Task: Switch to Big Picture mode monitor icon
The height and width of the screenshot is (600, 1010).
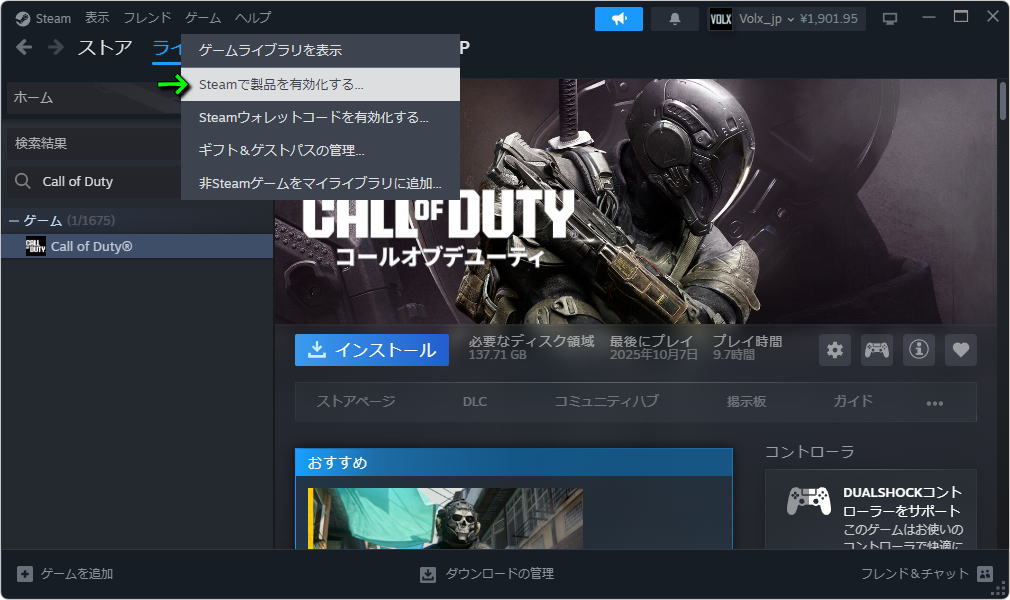Action: click(x=890, y=19)
